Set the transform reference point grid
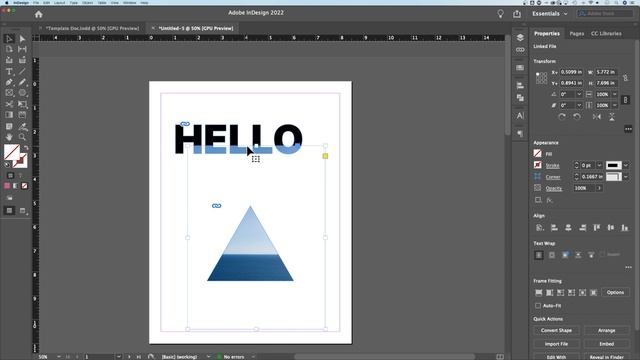The height and width of the screenshot is (360, 640). (541, 78)
